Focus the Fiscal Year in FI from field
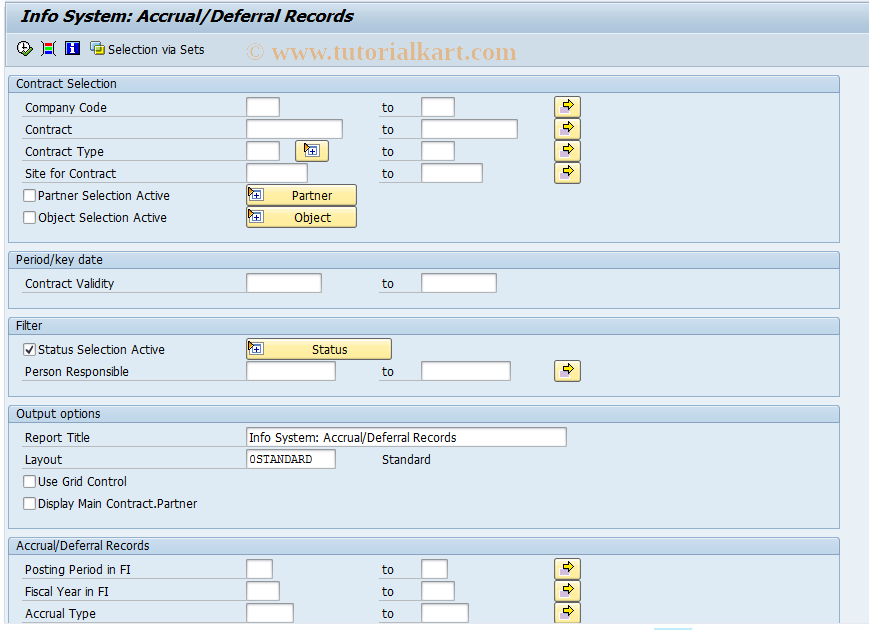 [263, 591]
